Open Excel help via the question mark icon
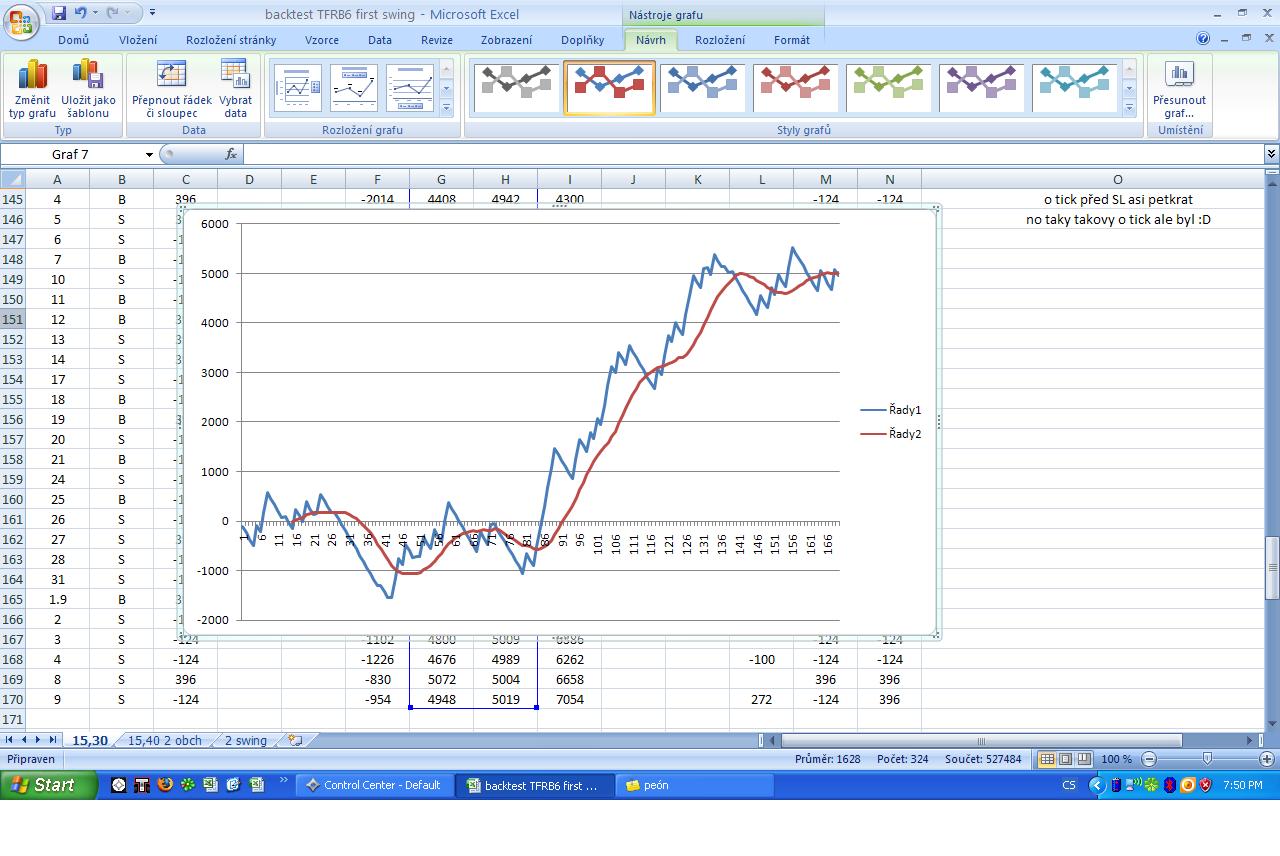 click(1203, 39)
